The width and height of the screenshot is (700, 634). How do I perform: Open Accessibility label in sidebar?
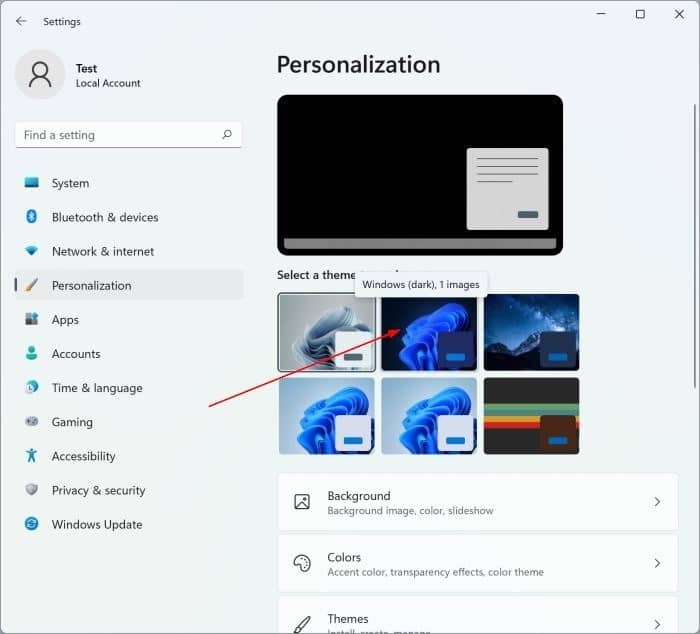click(x=83, y=456)
